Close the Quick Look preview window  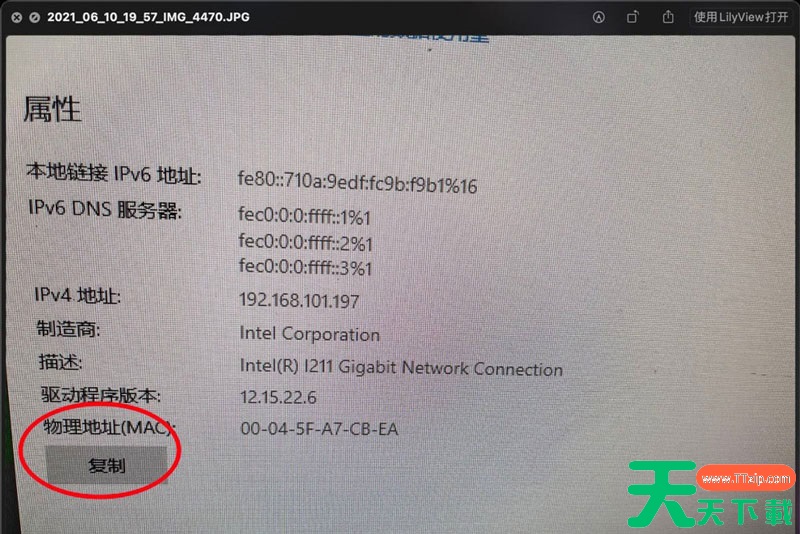tap(17, 17)
